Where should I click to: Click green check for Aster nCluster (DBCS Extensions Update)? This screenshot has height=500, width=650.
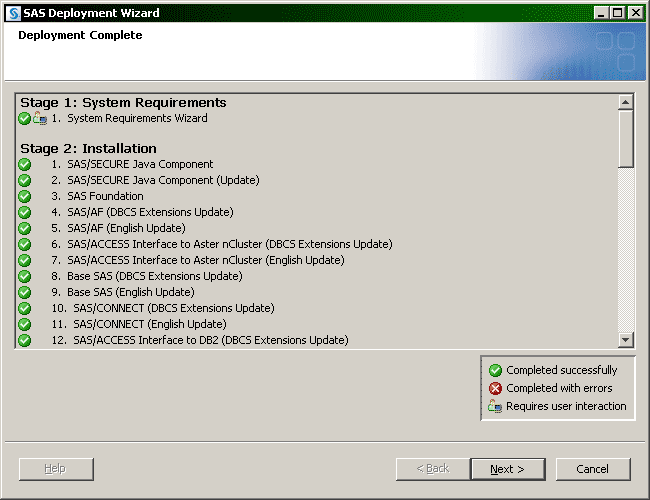(24, 244)
